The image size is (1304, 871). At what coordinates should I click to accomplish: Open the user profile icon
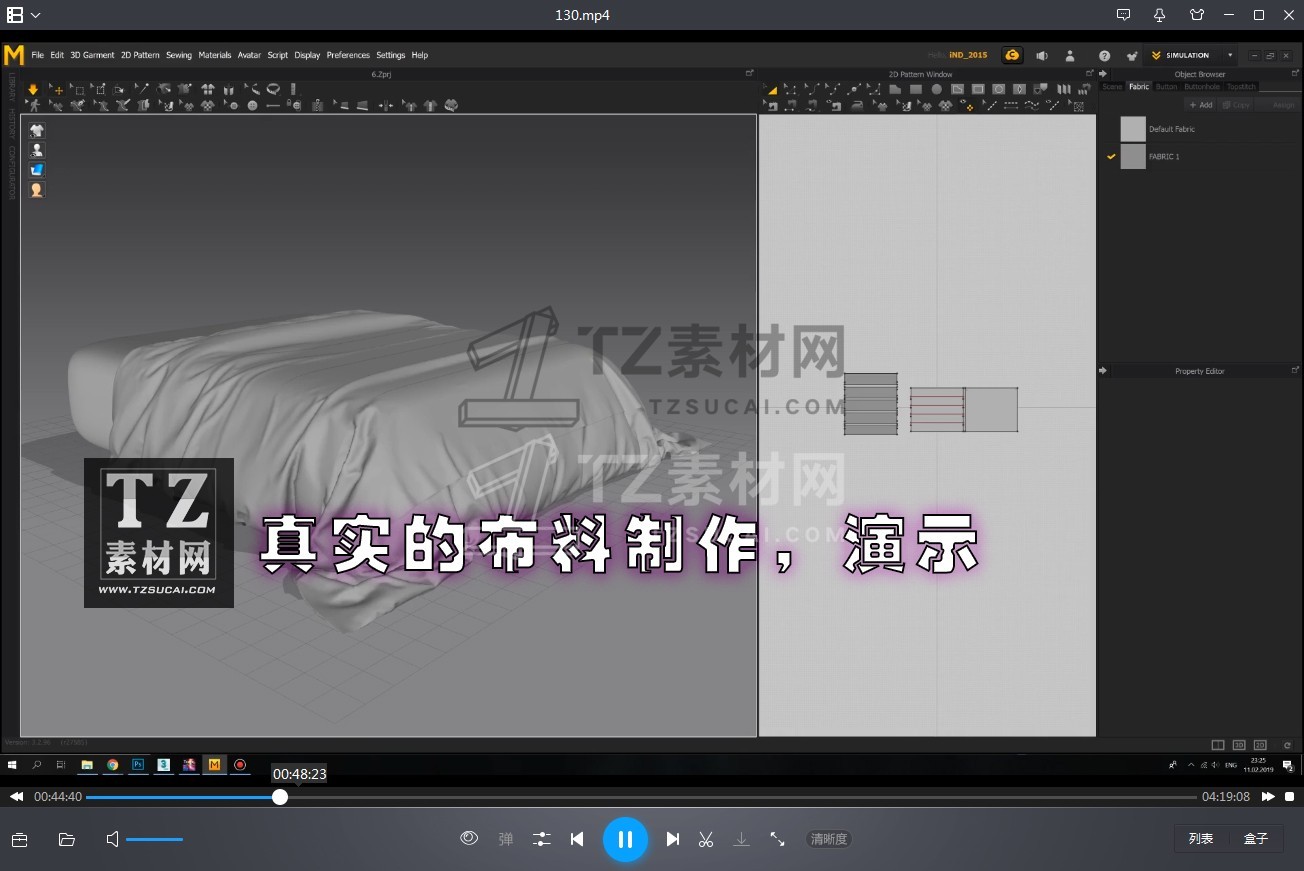pos(1070,55)
